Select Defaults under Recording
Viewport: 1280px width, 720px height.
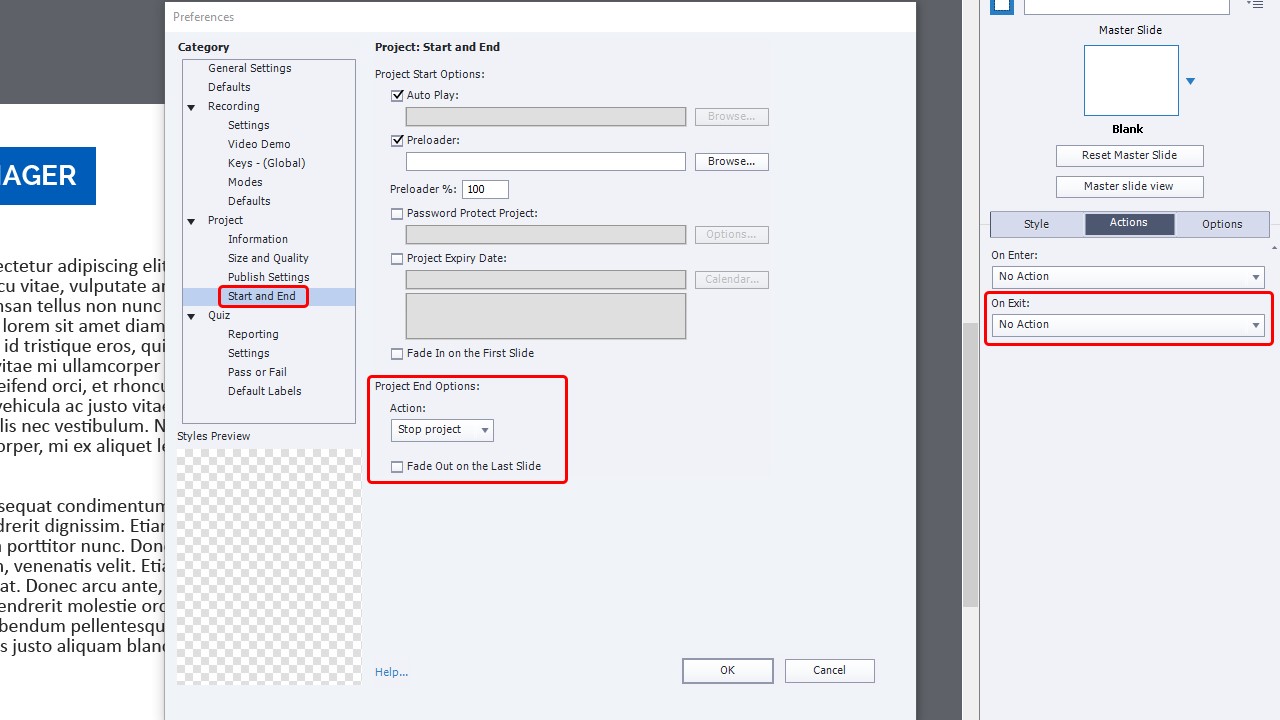[x=249, y=201]
